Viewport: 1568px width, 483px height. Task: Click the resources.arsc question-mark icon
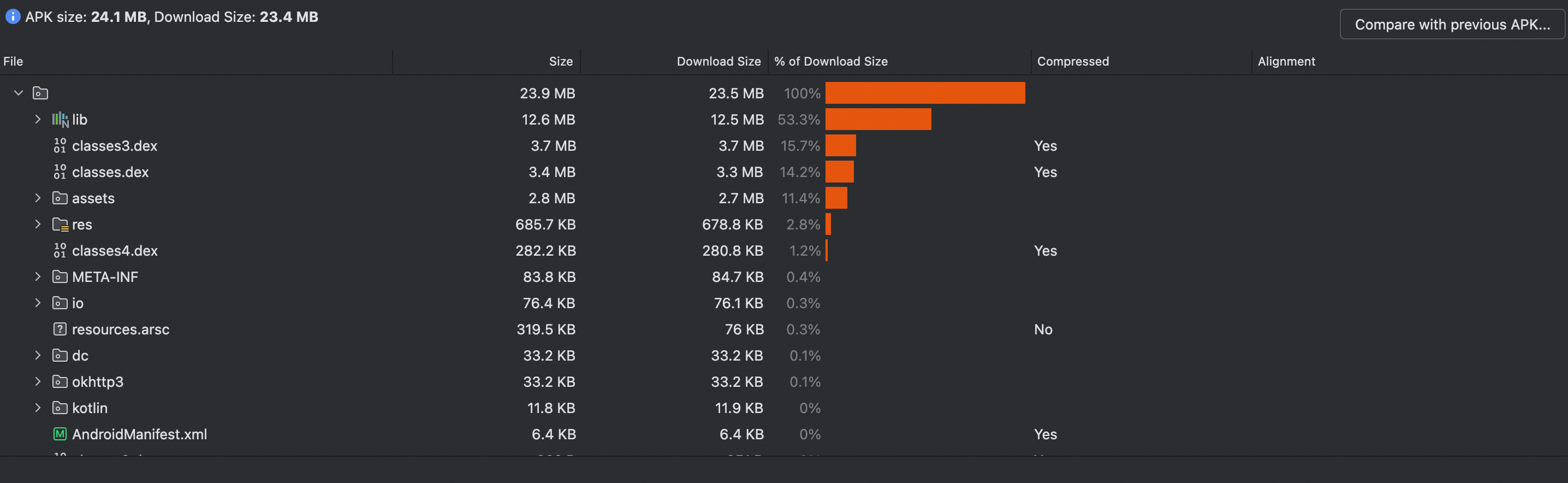tap(59, 329)
